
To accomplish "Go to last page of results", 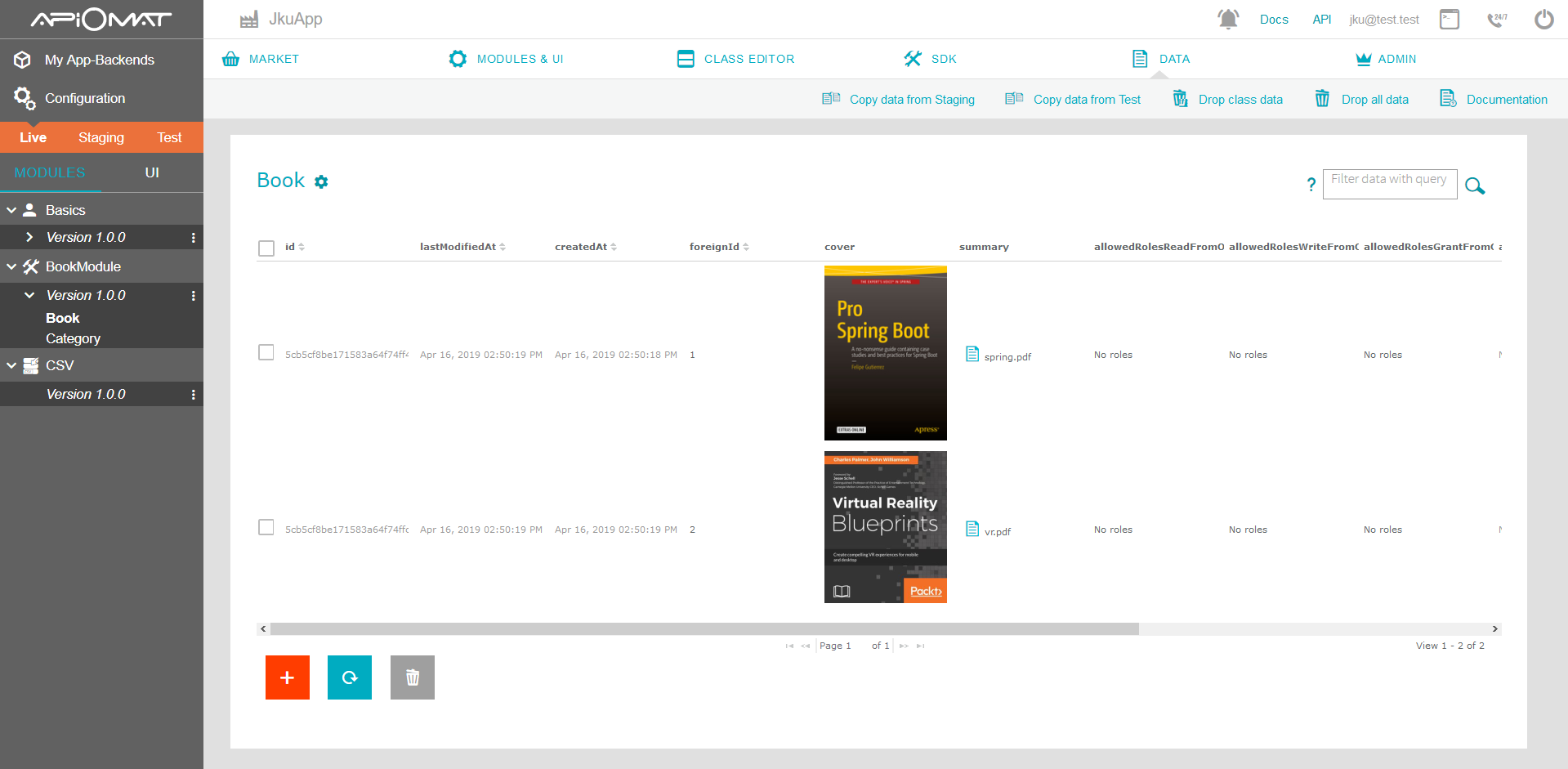I will [x=920, y=646].
